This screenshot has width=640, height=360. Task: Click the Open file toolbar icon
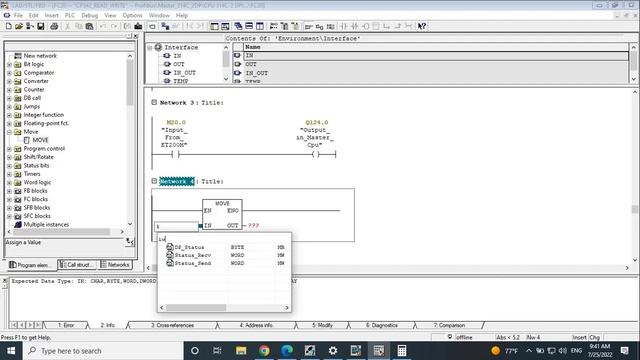click(x=19, y=26)
